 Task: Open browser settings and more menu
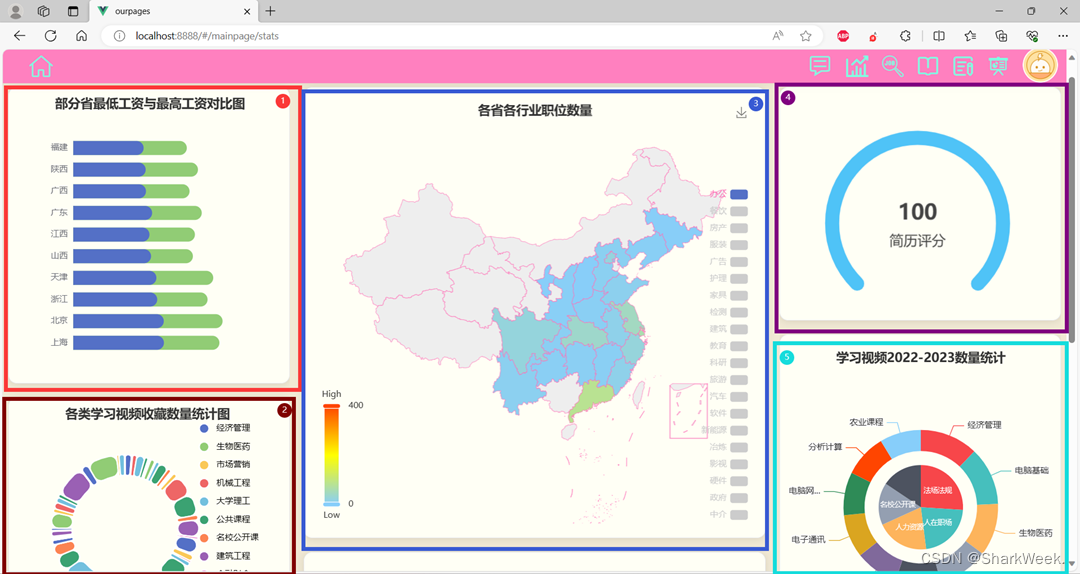[1063, 36]
